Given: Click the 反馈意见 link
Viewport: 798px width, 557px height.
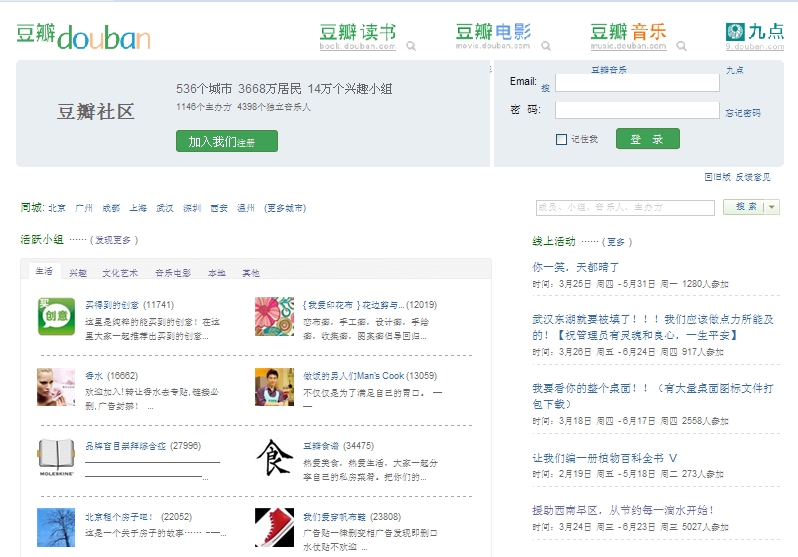Looking at the screenshot, I should pos(753,177).
